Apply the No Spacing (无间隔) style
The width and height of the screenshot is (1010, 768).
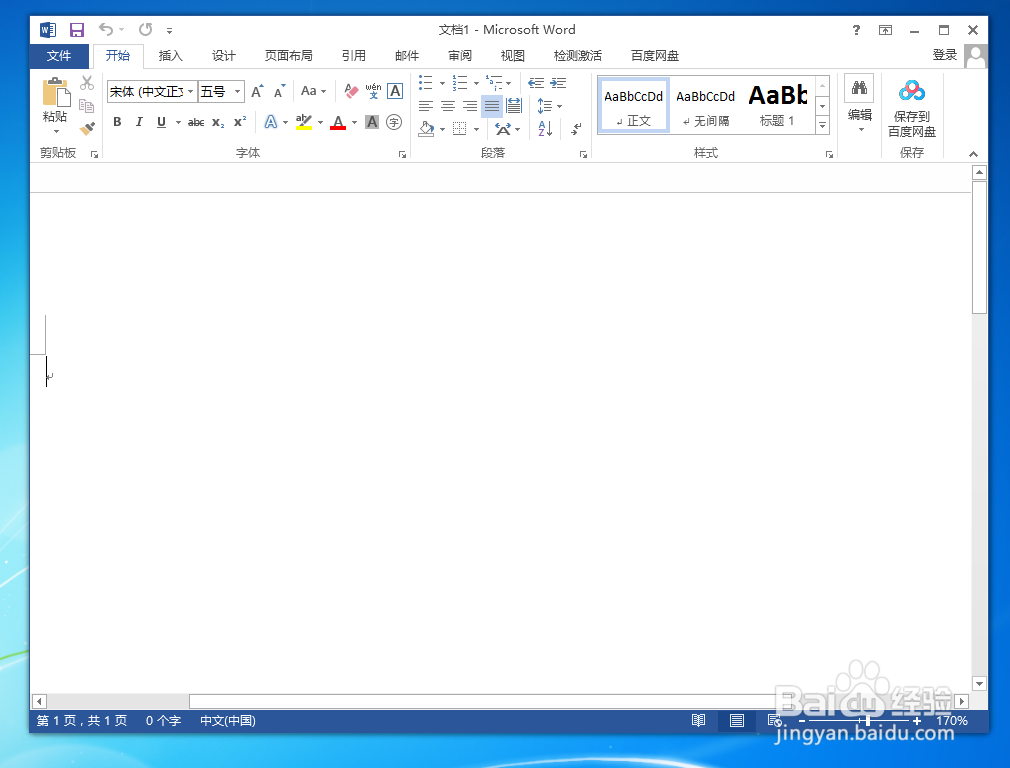pos(706,106)
